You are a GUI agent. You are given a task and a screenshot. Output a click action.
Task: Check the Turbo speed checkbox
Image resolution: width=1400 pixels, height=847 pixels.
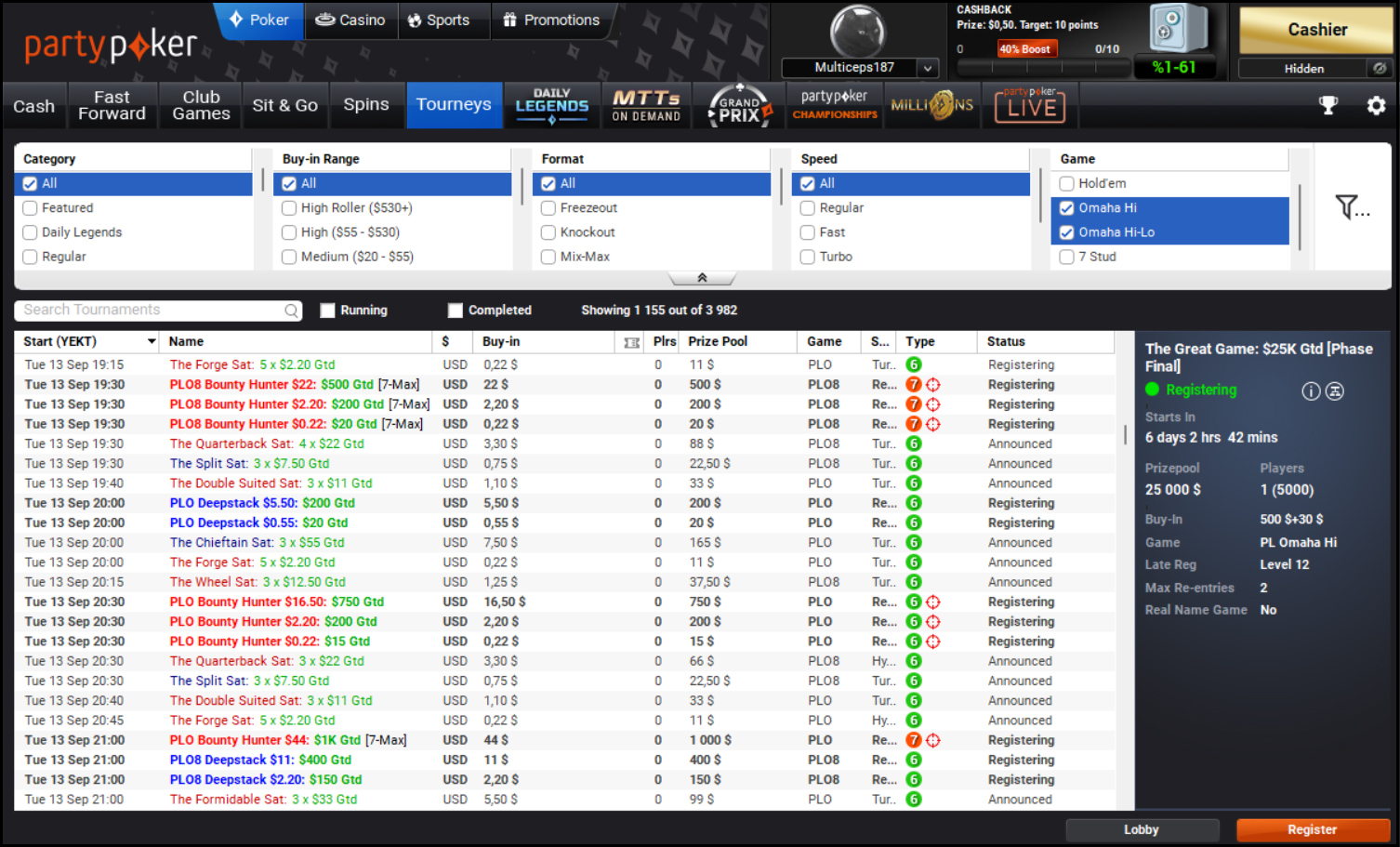pos(808,257)
